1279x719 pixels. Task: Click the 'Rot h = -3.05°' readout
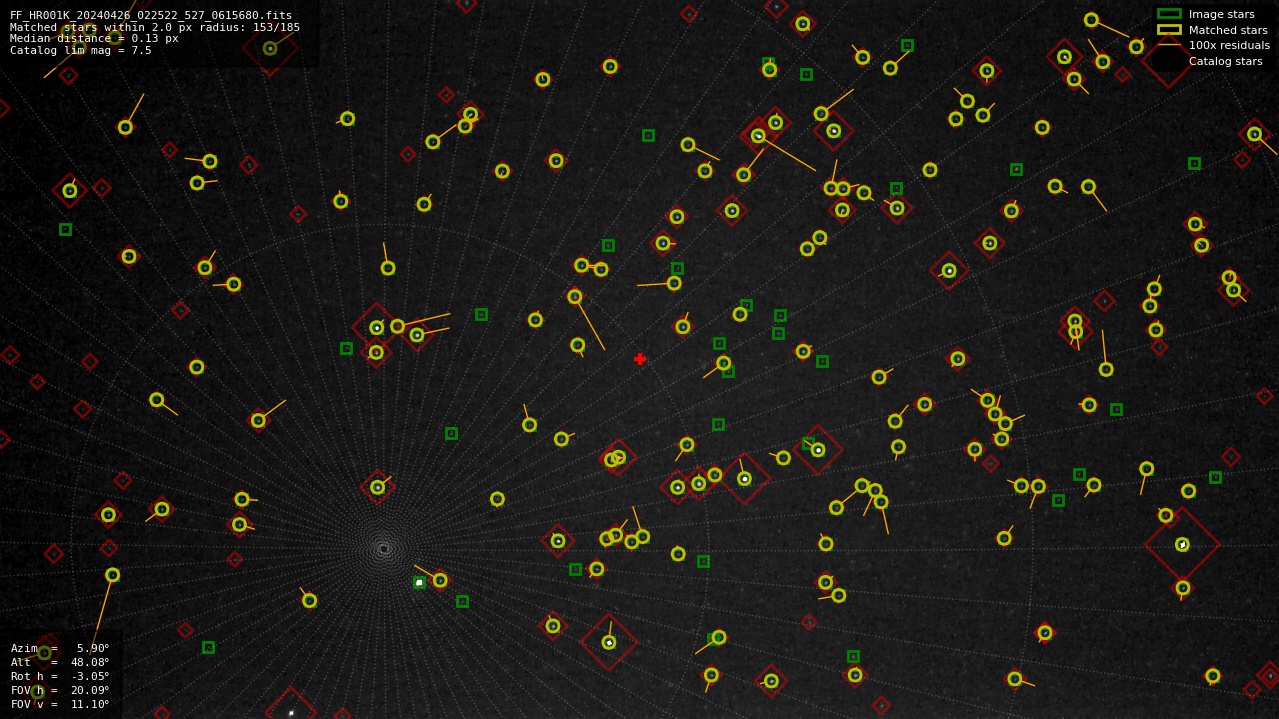pyautogui.click(x=60, y=676)
